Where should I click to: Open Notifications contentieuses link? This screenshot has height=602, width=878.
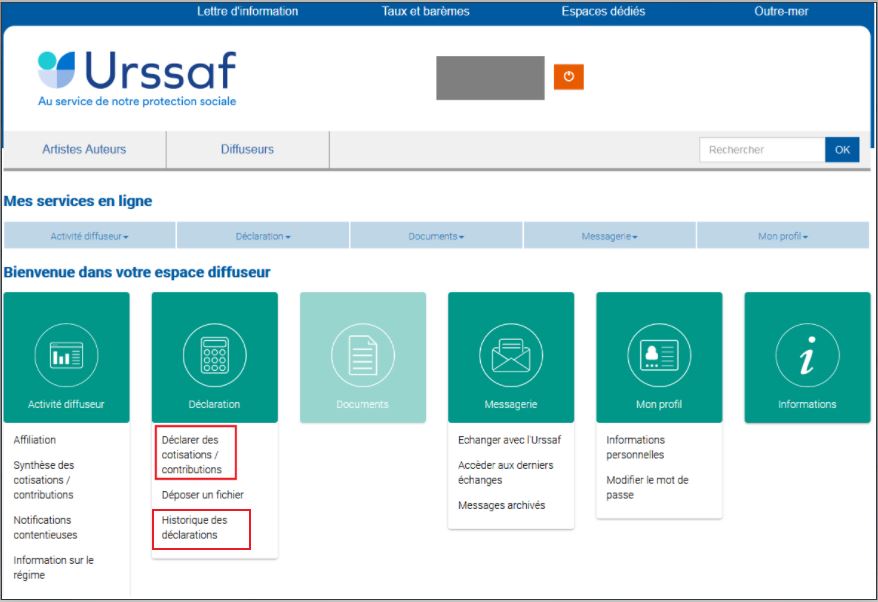45,528
